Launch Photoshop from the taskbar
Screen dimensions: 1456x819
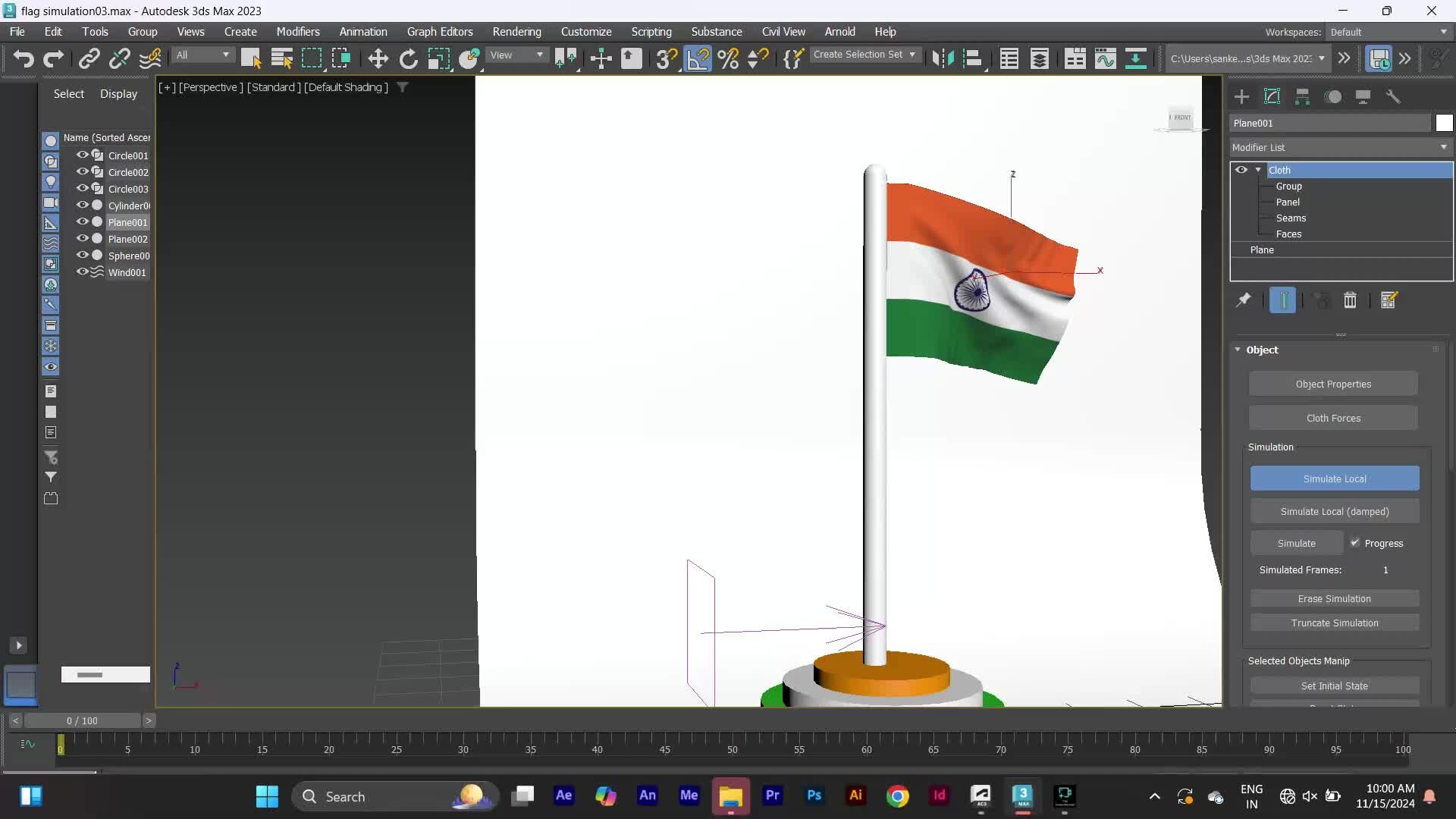coord(814,797)
